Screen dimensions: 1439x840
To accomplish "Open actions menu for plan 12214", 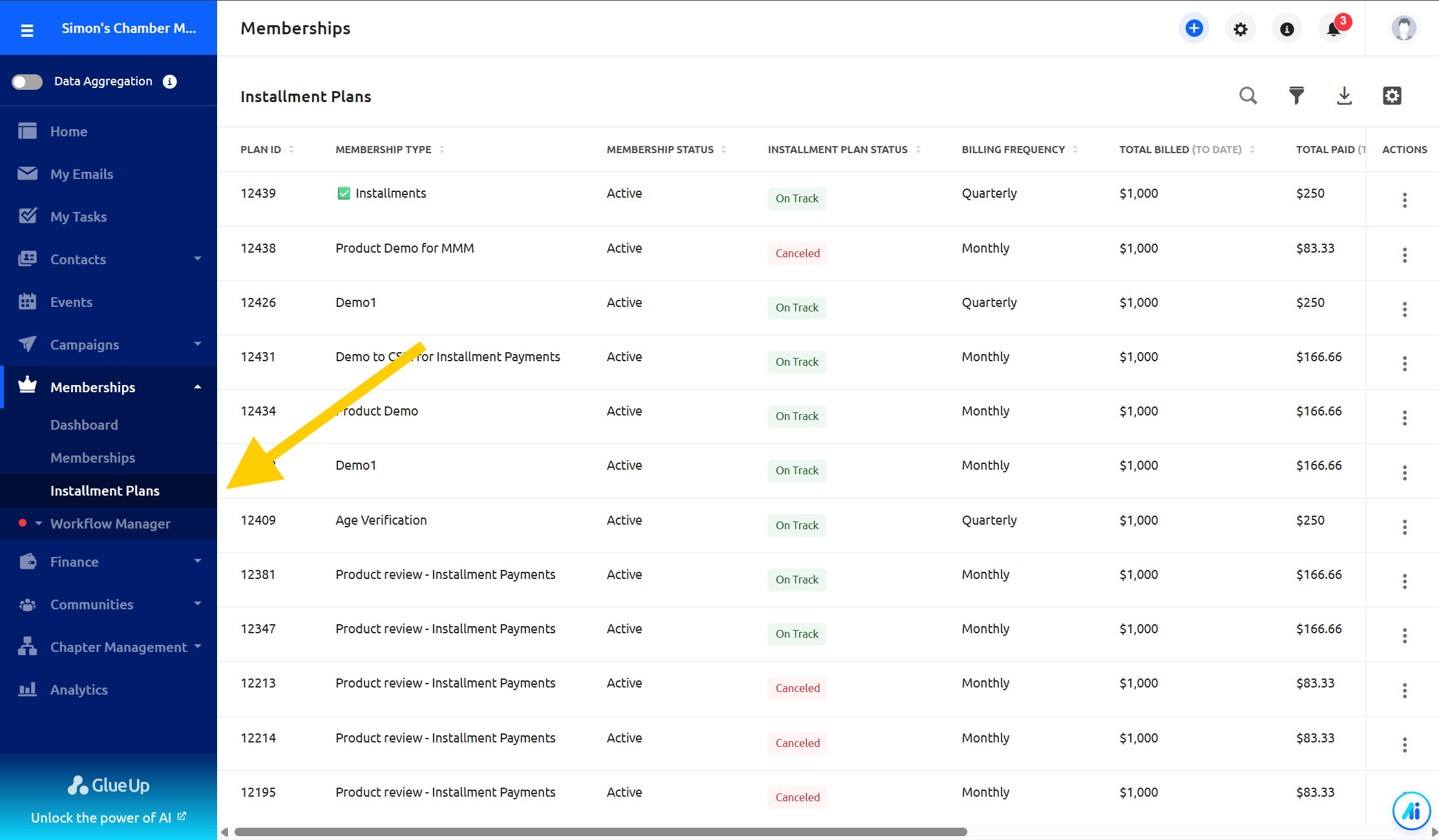I will click(x=1405, y=744).
